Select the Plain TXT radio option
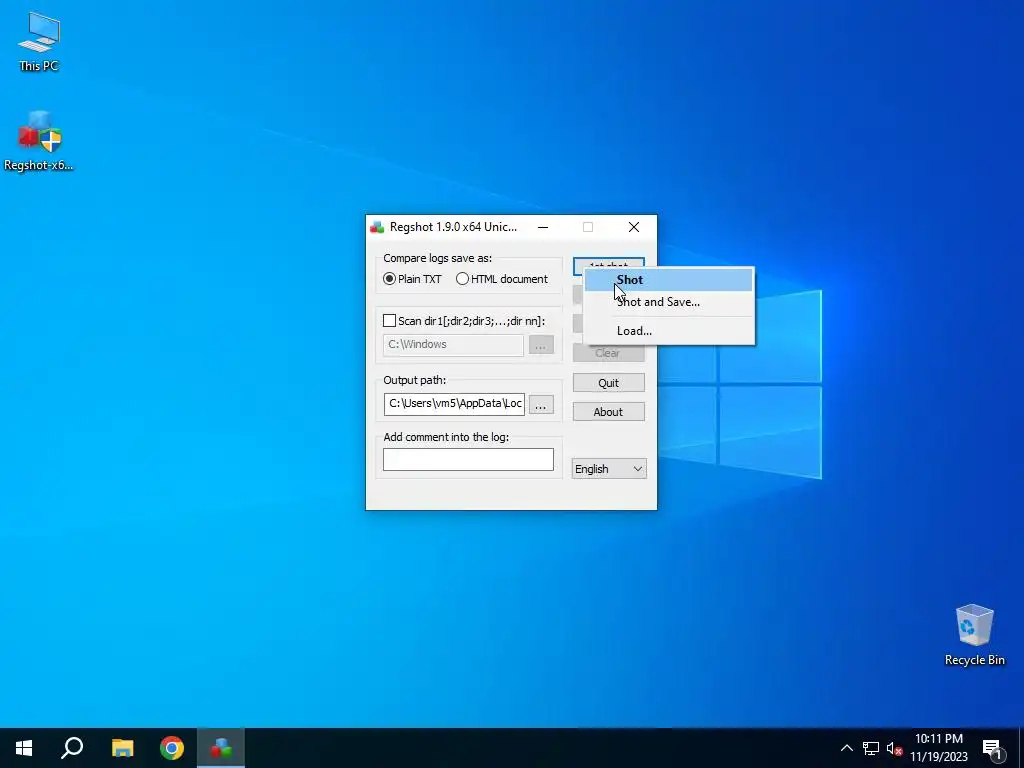Screen dimensions: 1024x768 pos(412,279)
